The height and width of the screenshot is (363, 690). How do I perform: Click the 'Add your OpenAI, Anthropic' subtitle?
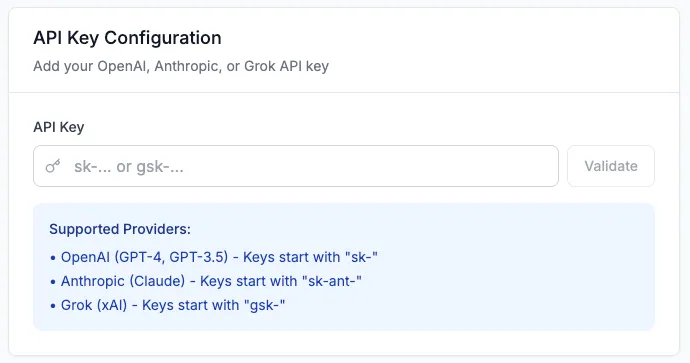pyautogui.click(x=181, y=66)
